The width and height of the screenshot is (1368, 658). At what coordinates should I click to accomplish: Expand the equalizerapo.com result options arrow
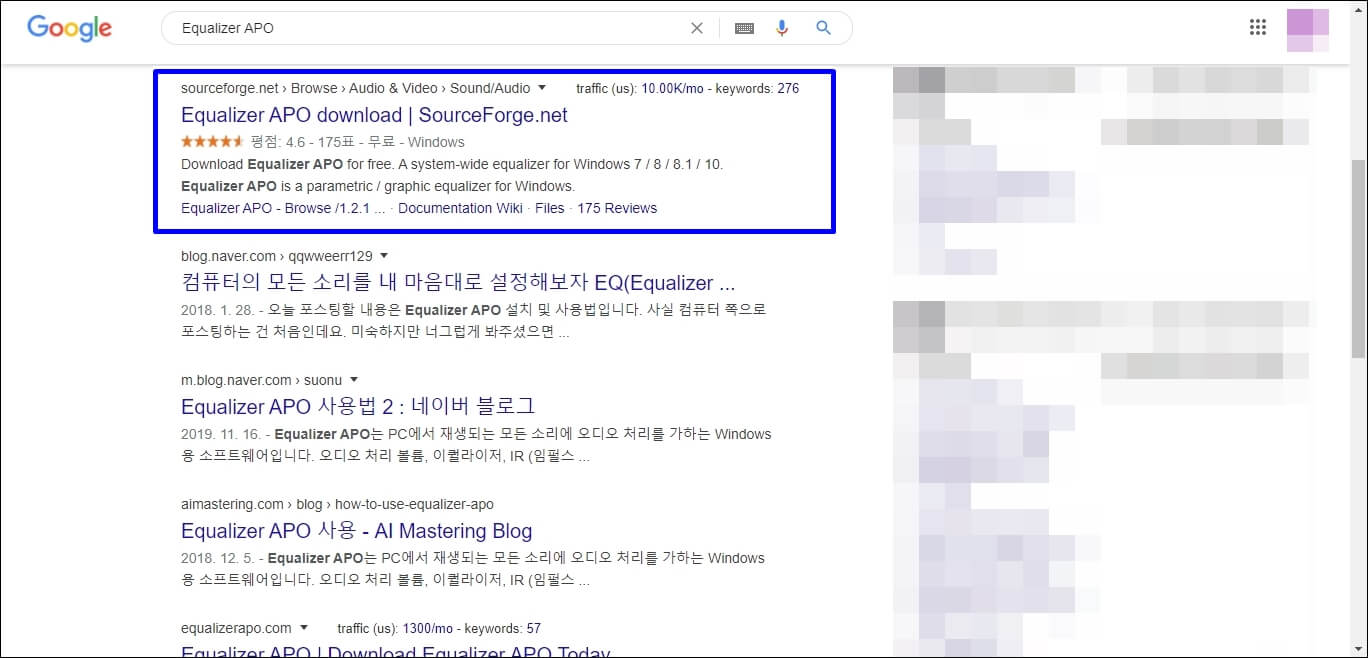pos(304,628)
